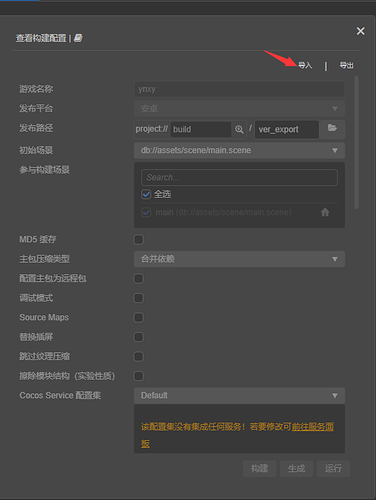Click the build path input field

click(x=201, y=129)
